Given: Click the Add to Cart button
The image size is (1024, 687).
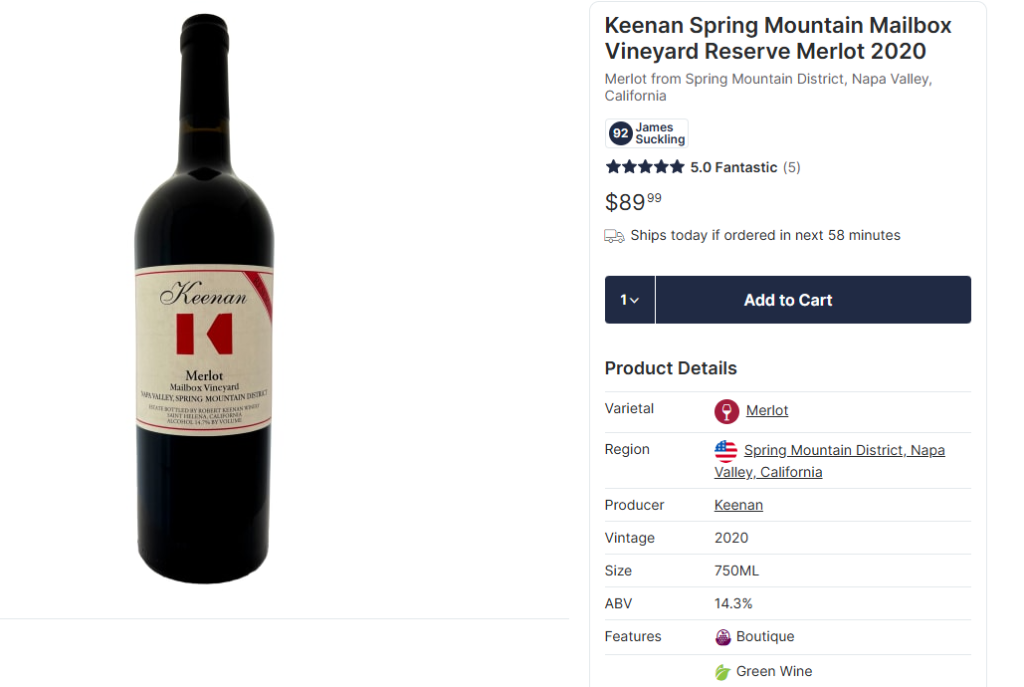Looking at the screenshot, I should tap(788, 299).
